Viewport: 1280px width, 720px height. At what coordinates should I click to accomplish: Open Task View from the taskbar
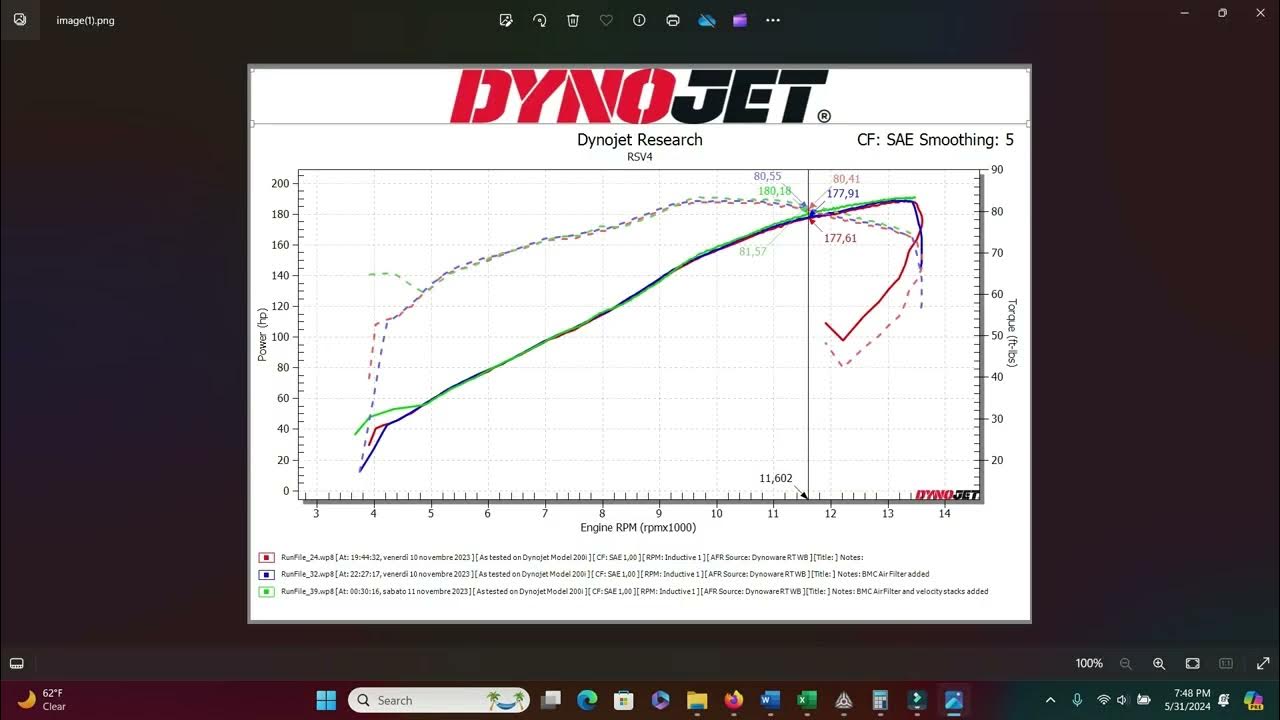click(x=551, y=700)
